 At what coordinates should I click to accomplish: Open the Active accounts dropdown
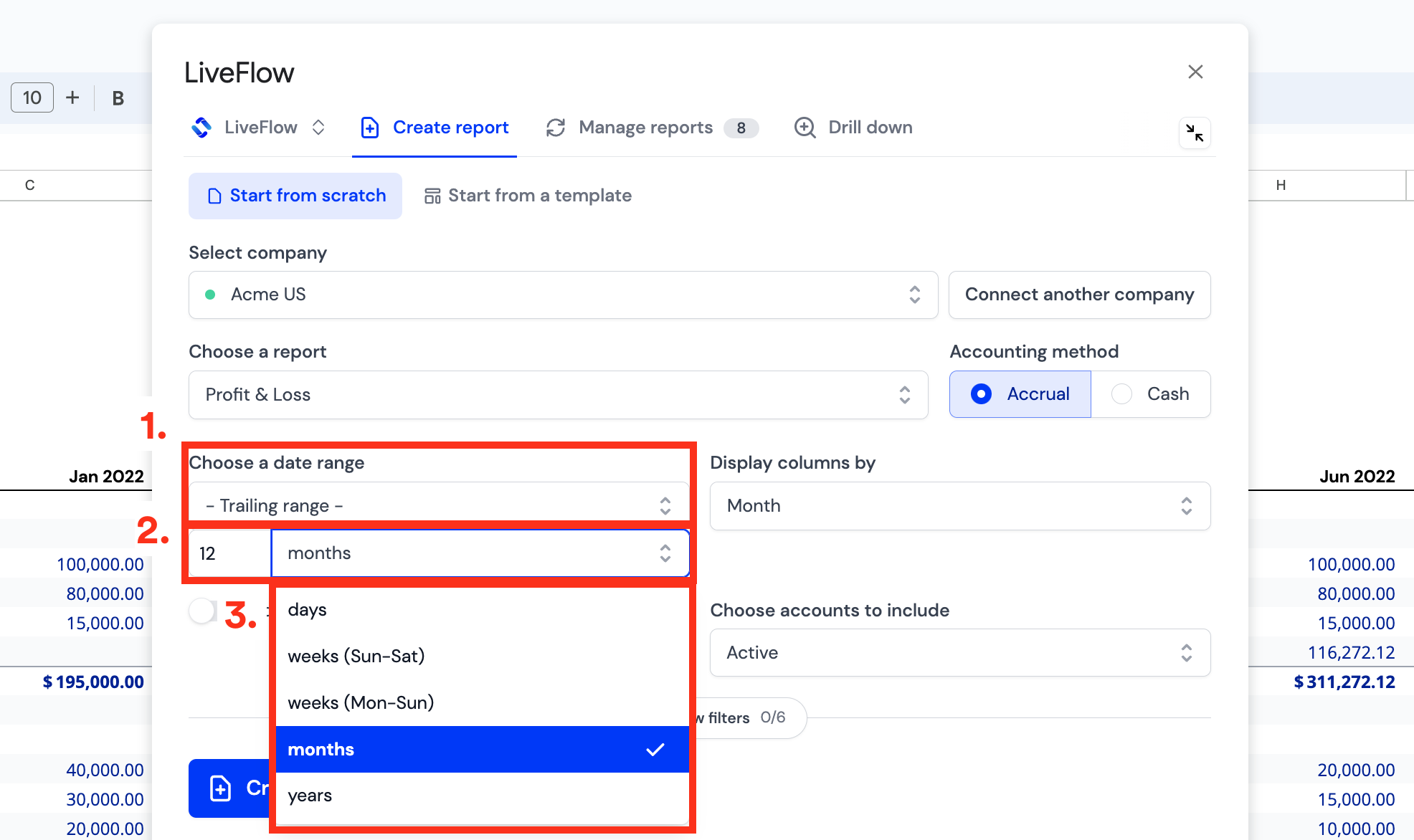960,653
